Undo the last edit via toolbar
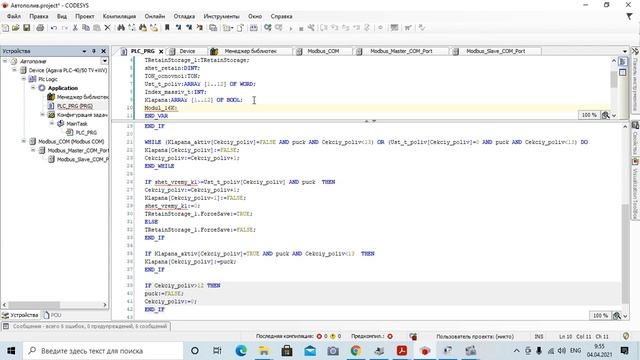 [x=53, y=28]
